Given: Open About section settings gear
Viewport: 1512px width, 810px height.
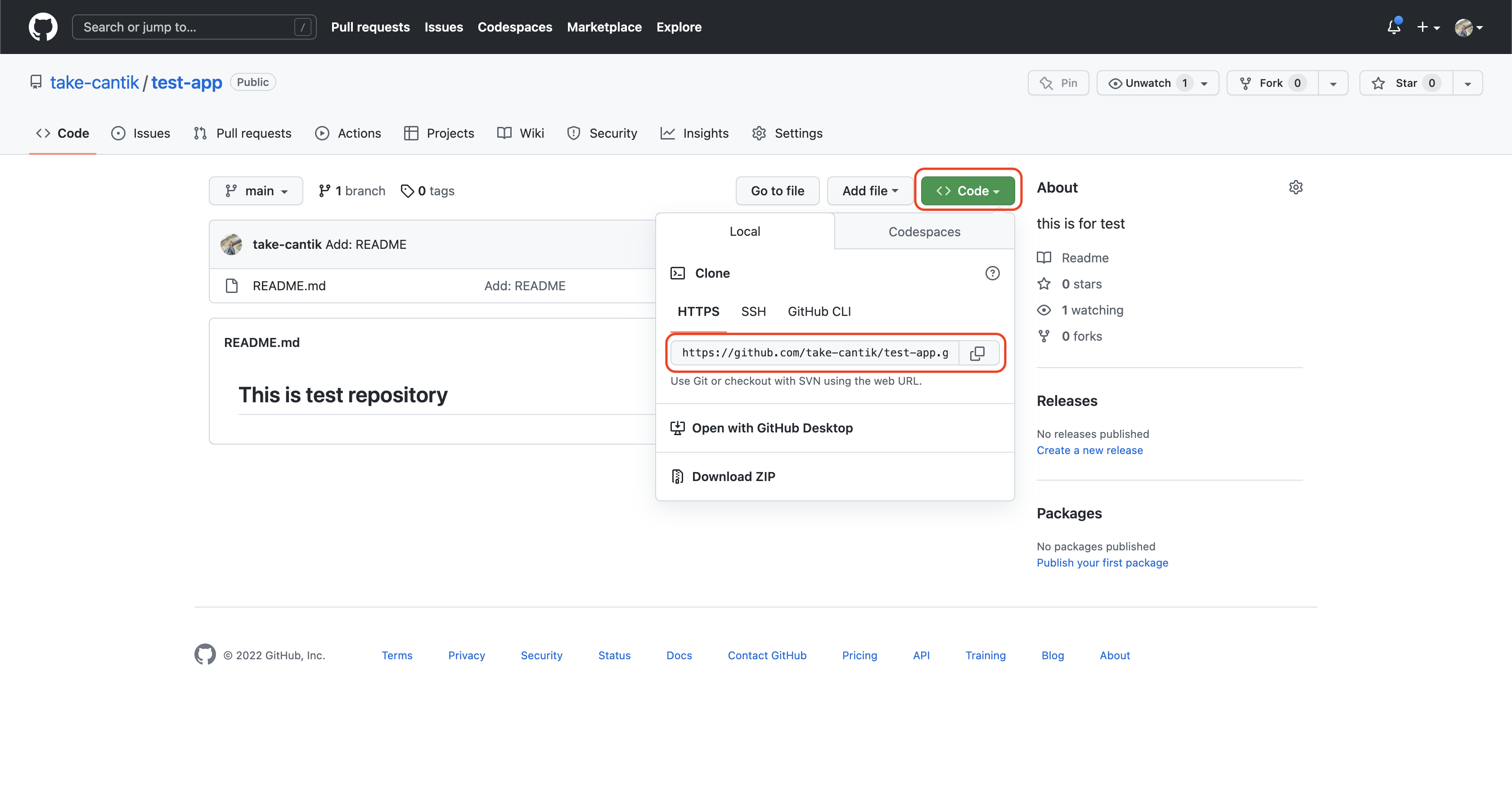Looking at the screenshot, I should click(x=1296, y=187).
